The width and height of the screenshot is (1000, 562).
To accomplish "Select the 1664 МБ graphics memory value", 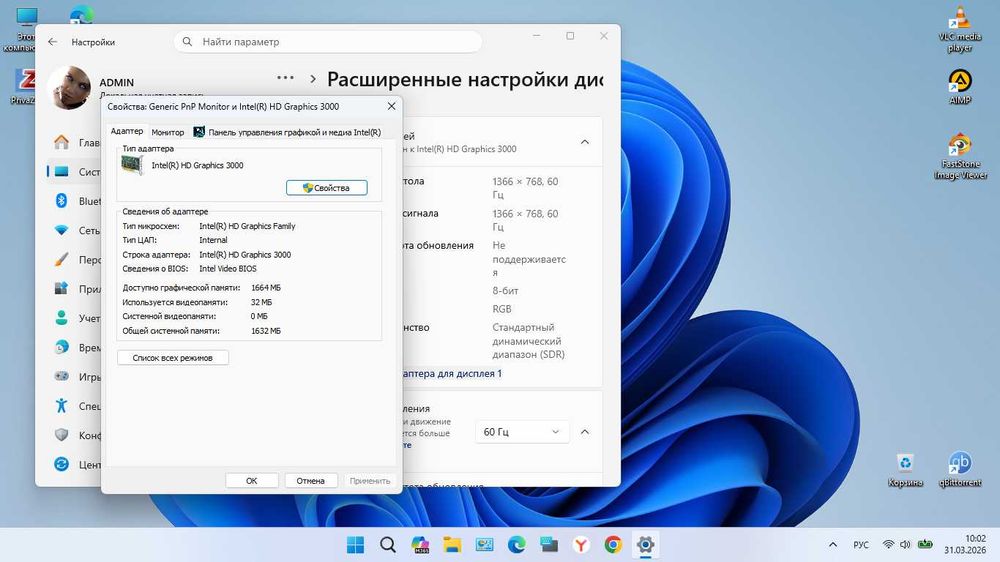I will tap(266, 288).
